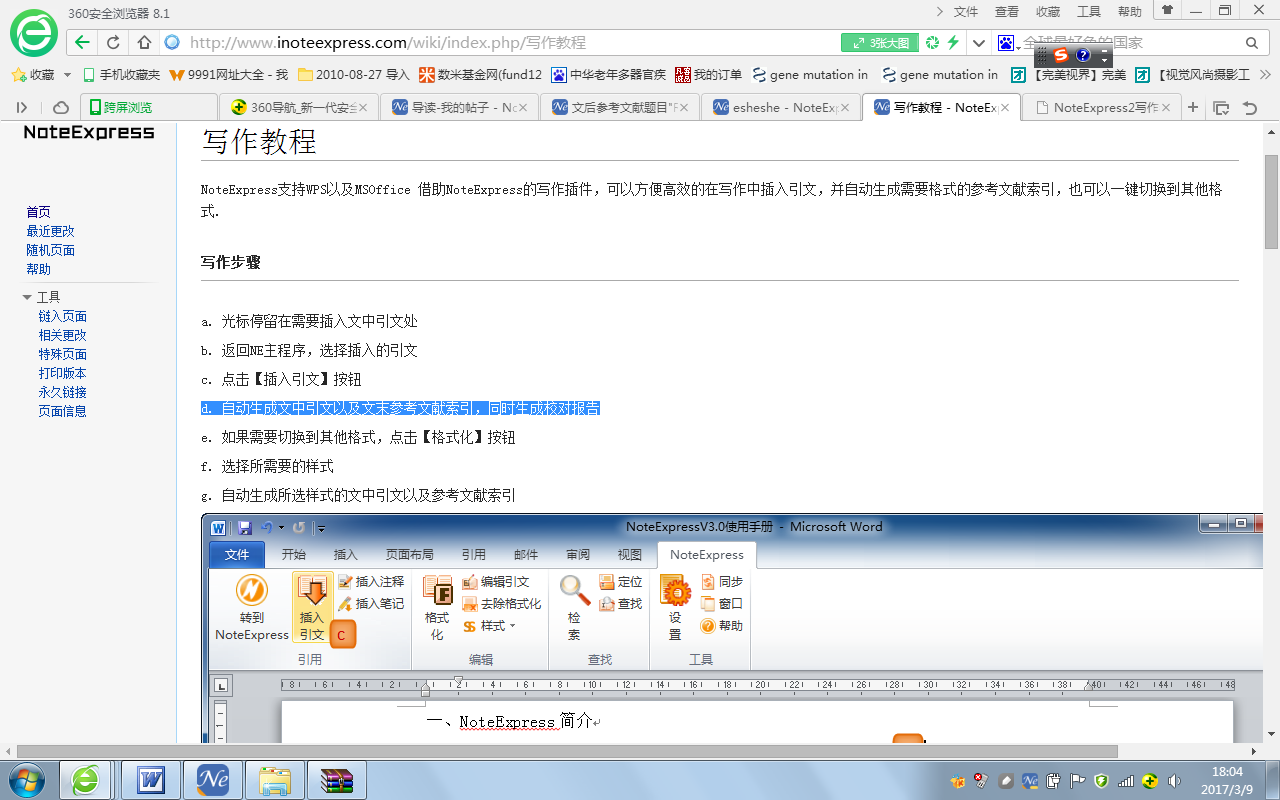
Task: Switch to the NoteExpress2写作 tab
Action: point(1101,107)
